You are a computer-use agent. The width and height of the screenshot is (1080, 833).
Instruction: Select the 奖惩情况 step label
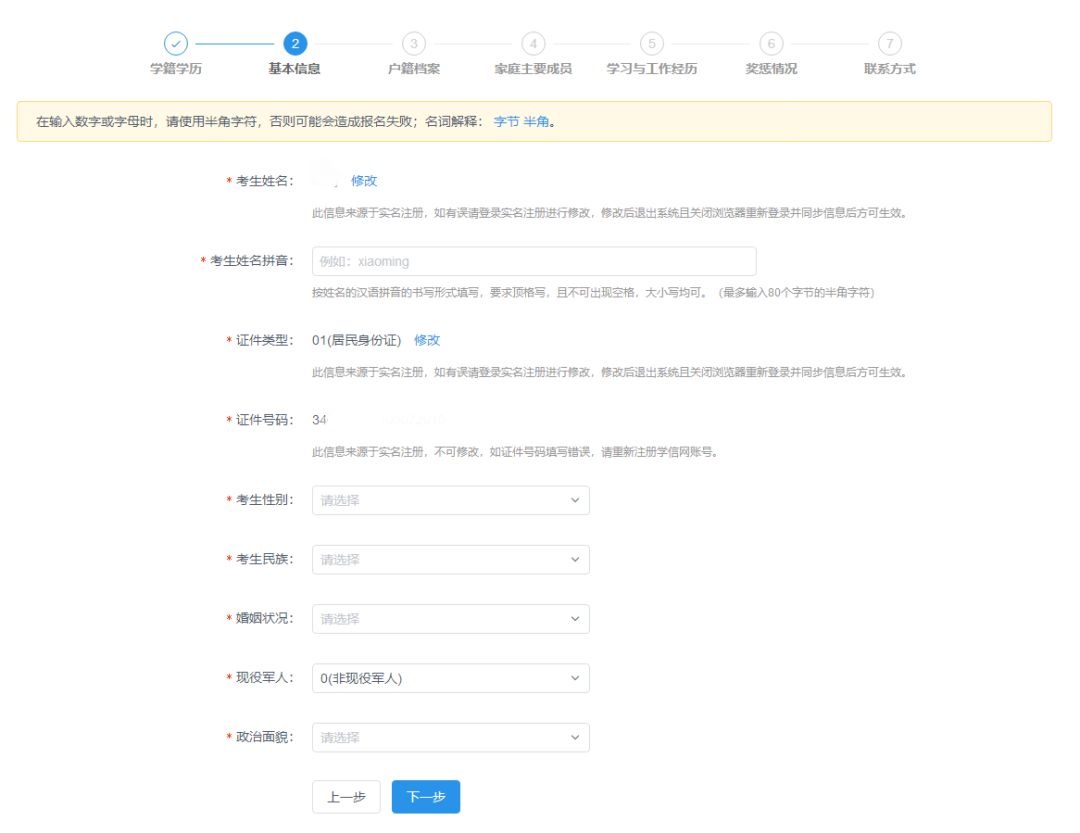click(770, 70)
